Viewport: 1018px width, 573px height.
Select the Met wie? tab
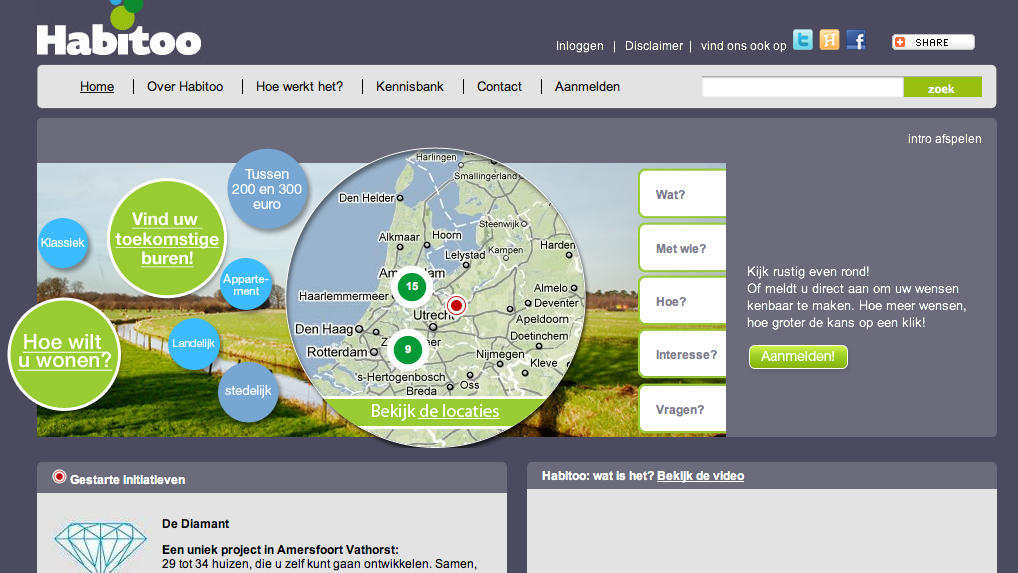[x=682, y=248]
